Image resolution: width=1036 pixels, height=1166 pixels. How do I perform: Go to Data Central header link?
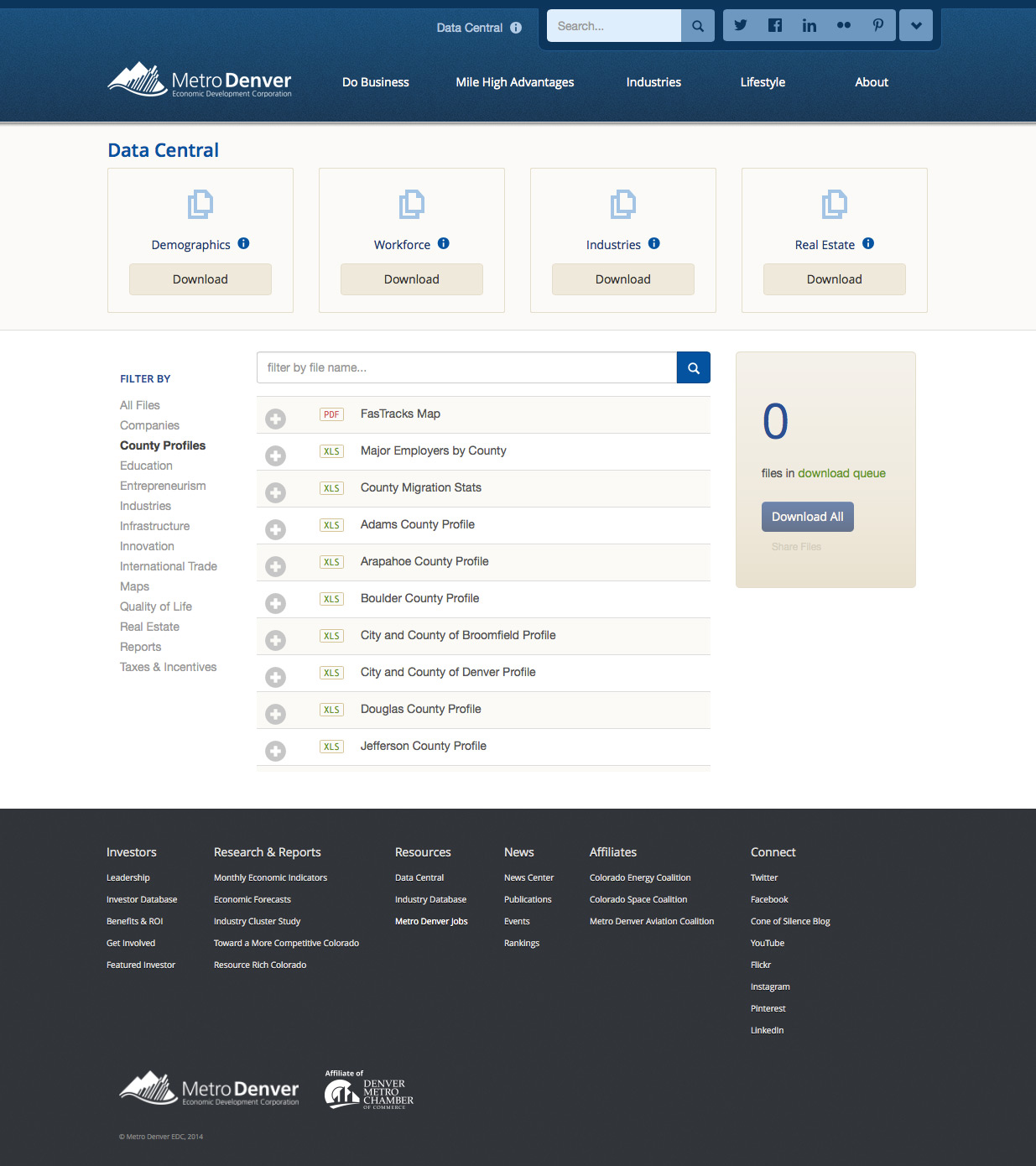coord(470,28)
